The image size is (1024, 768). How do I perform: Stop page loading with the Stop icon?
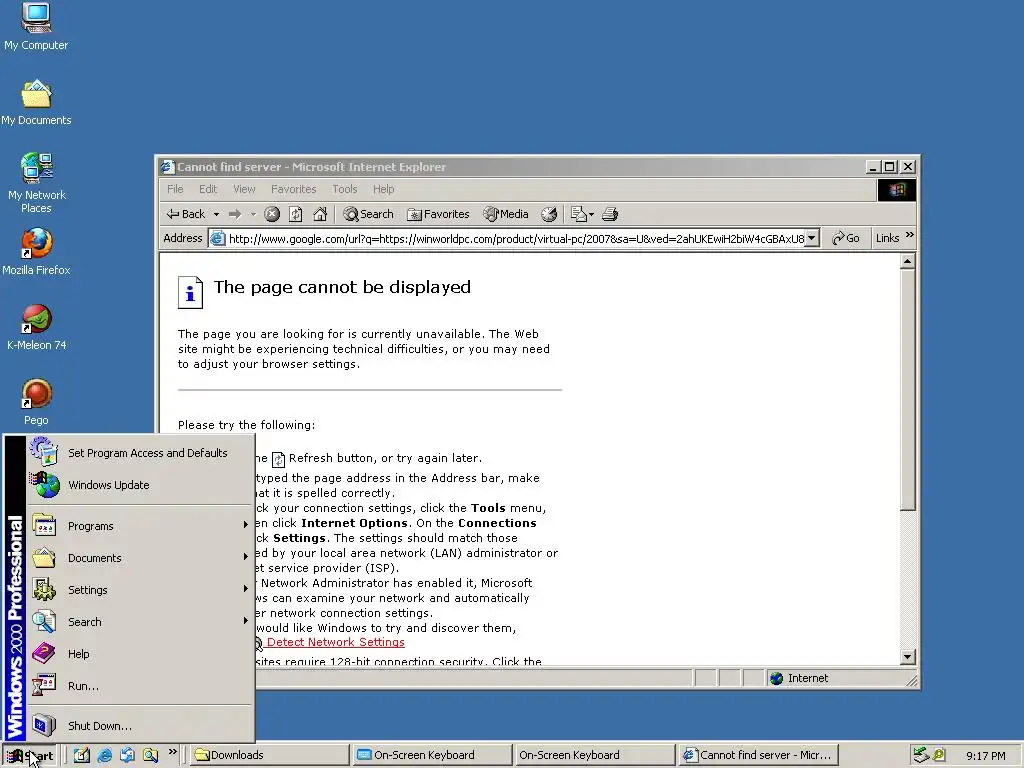[272, 214]
